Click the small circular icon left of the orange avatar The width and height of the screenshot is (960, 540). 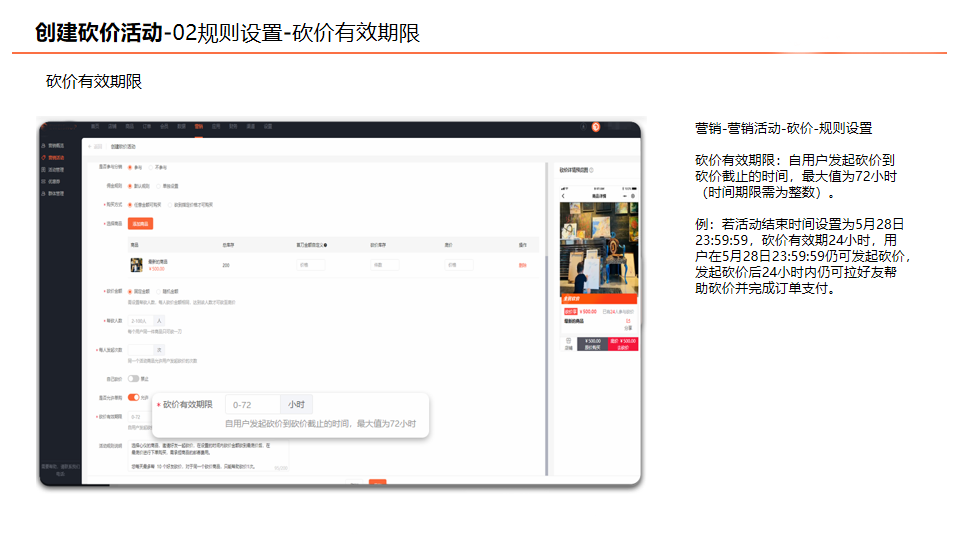(x=583, y=127)
